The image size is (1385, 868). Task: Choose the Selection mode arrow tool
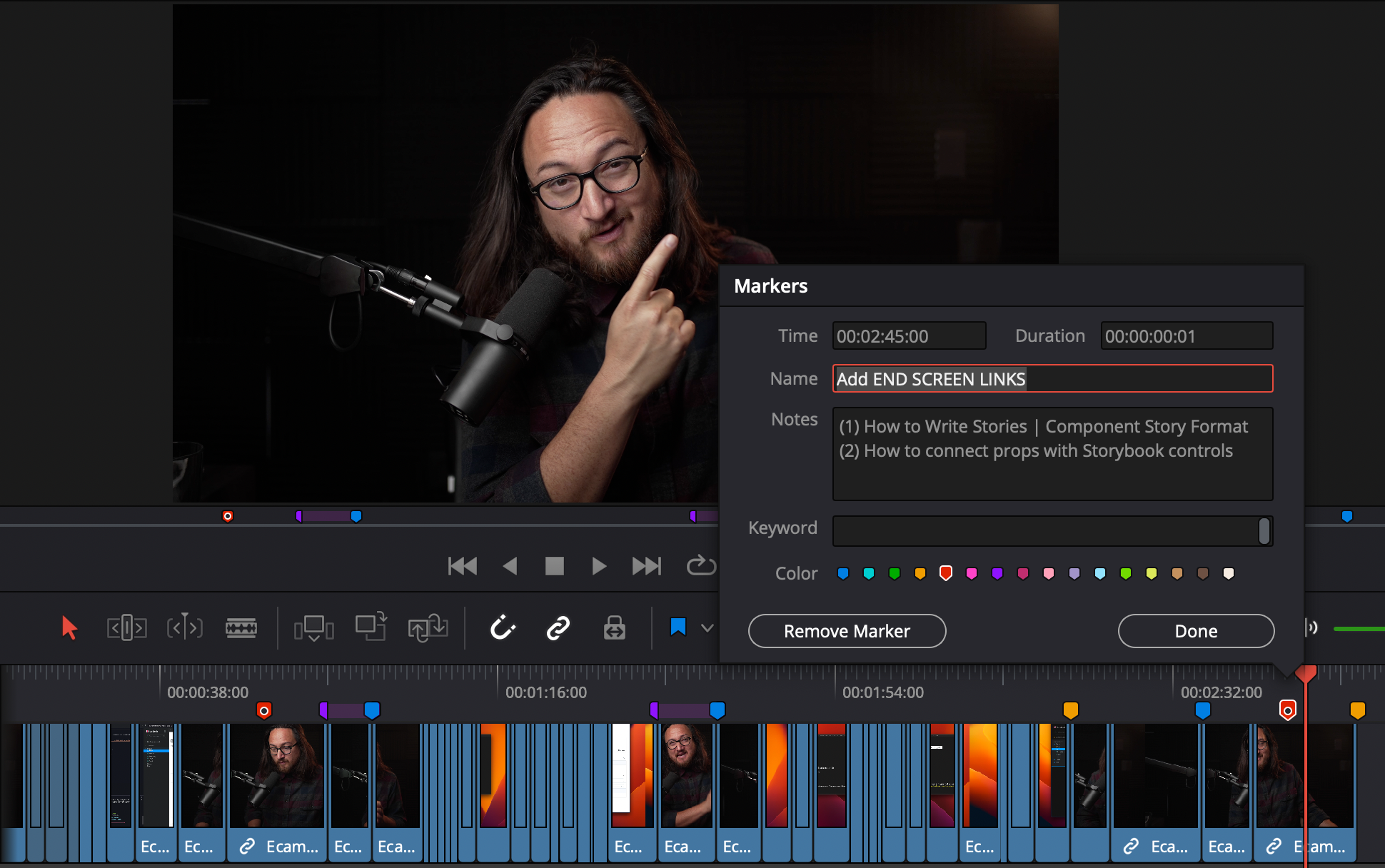pyautogui.click(x=69, y=628)
